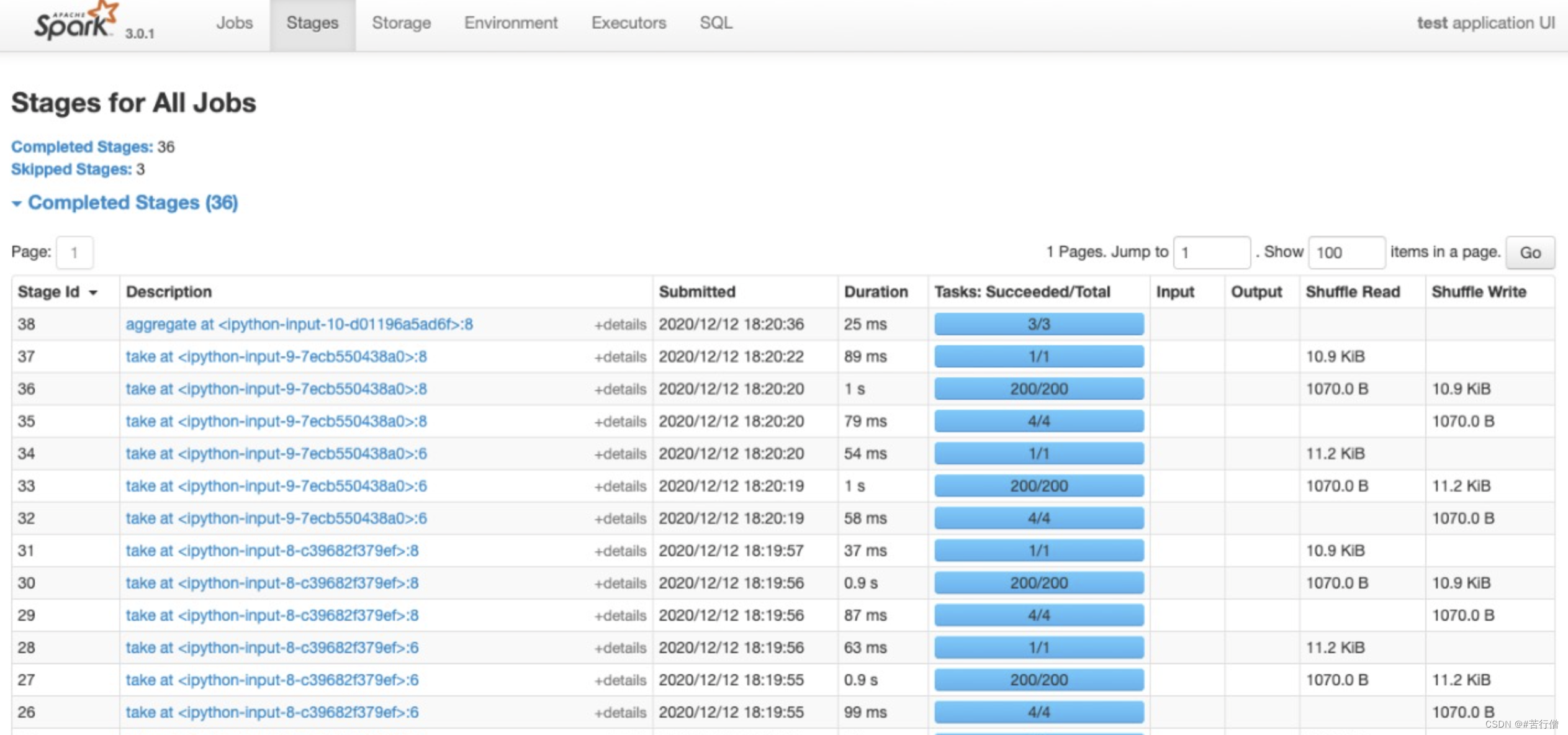
Task: Expand +details for stage 31
Action: tap(620, 551)
